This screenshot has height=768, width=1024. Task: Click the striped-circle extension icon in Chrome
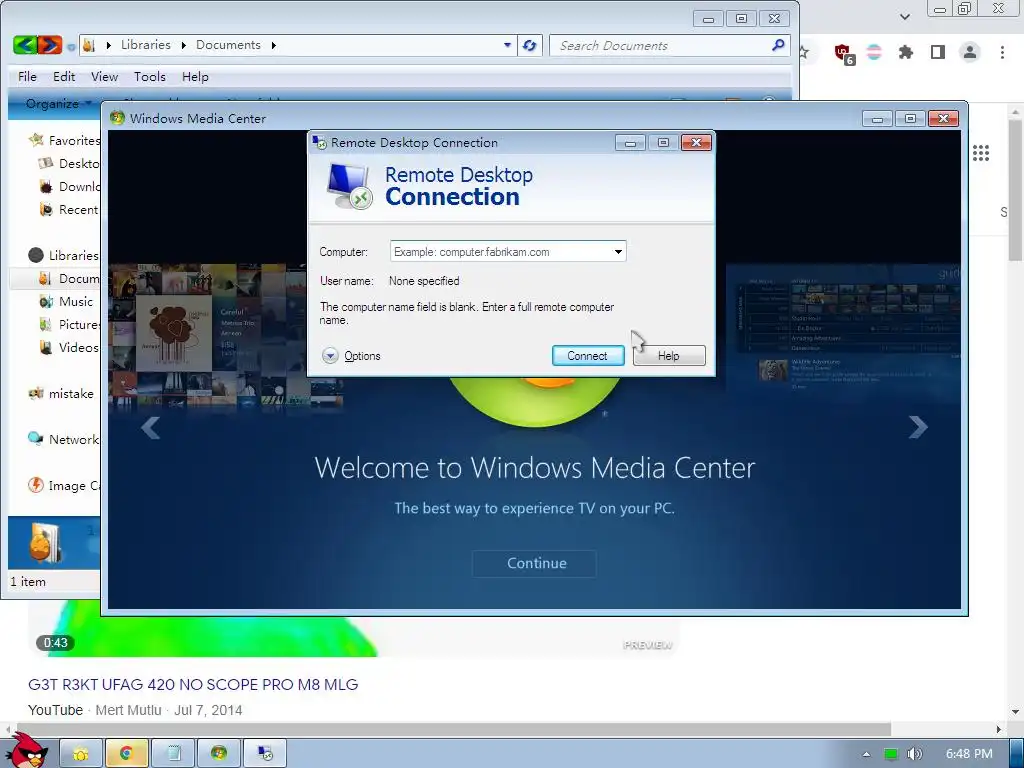pyautogui.click(x=874, y=52)
